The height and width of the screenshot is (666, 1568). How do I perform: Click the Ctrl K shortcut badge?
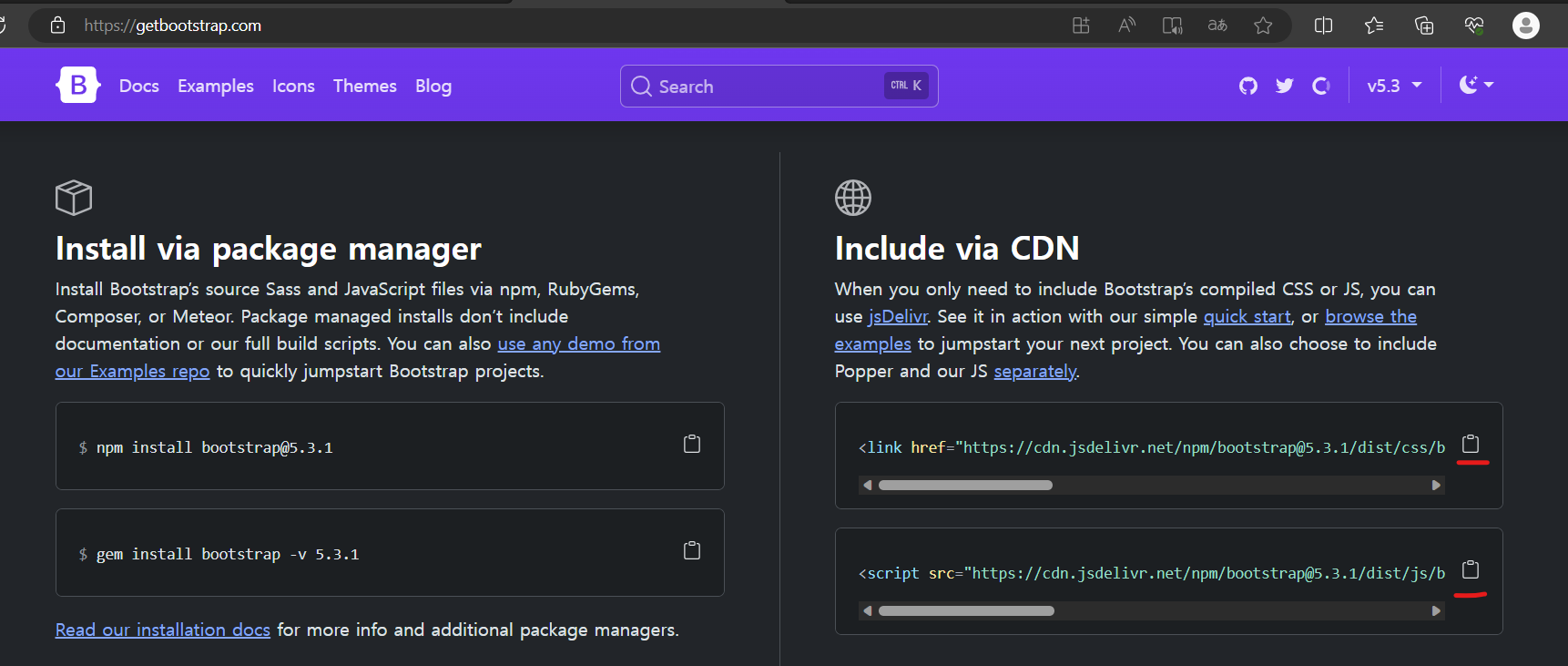pos(906,86)
